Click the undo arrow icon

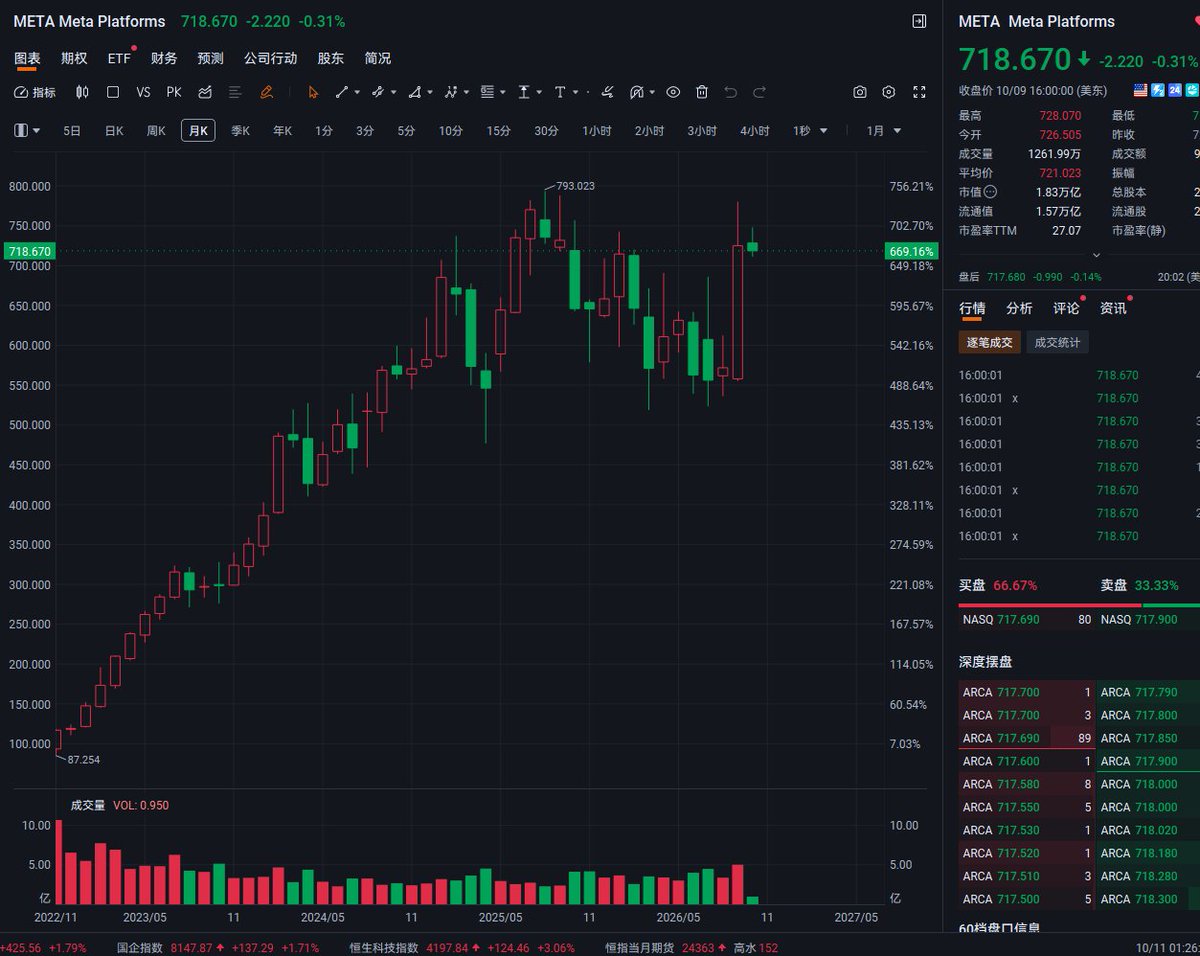731,92
